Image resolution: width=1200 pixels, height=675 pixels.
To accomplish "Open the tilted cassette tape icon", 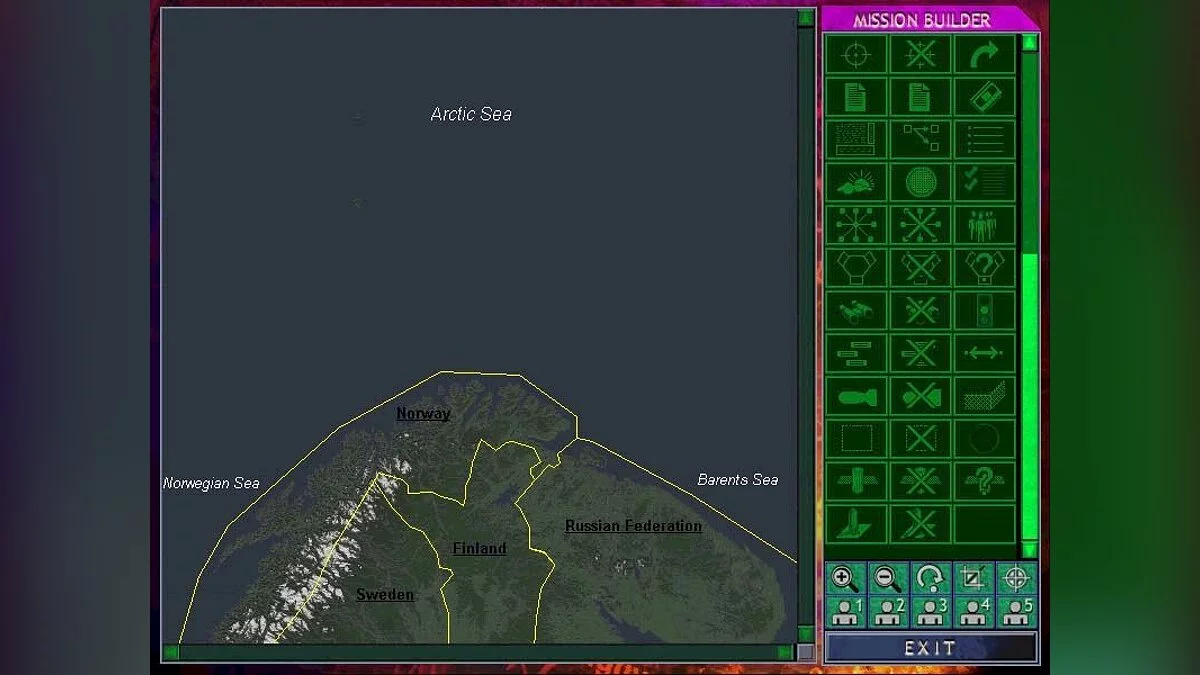I will (x=985, y=97).
